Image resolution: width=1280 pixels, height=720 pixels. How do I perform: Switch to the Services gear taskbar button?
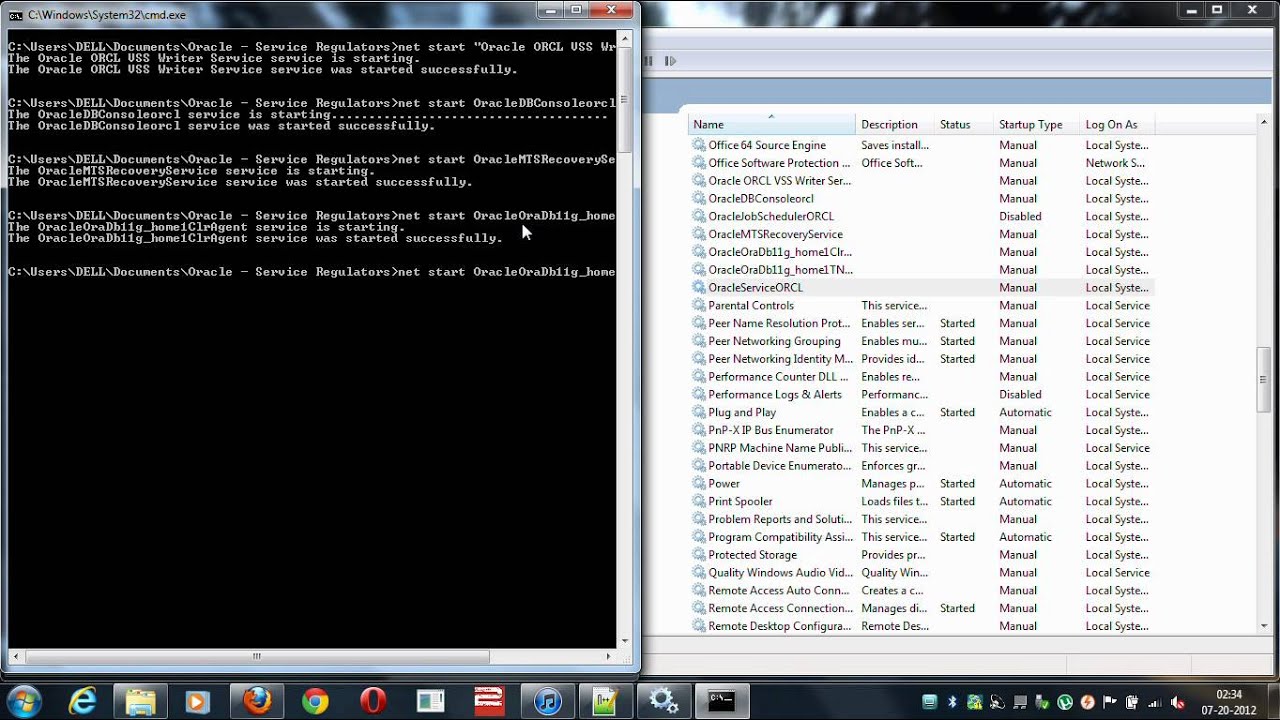point(663,701)
